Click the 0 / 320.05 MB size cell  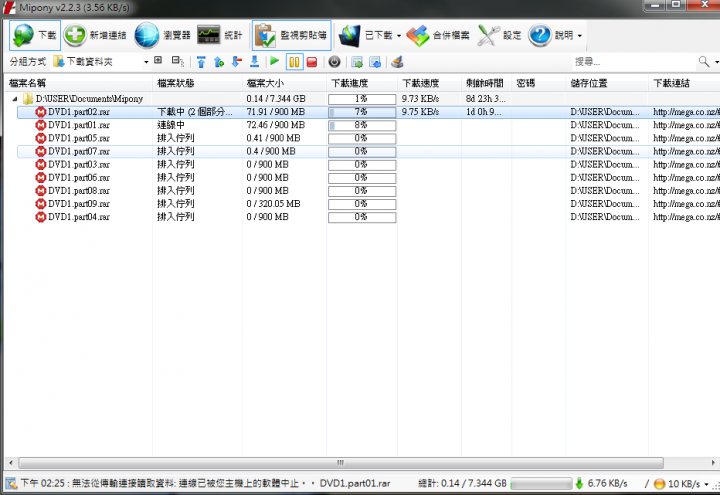coord(273,204)
